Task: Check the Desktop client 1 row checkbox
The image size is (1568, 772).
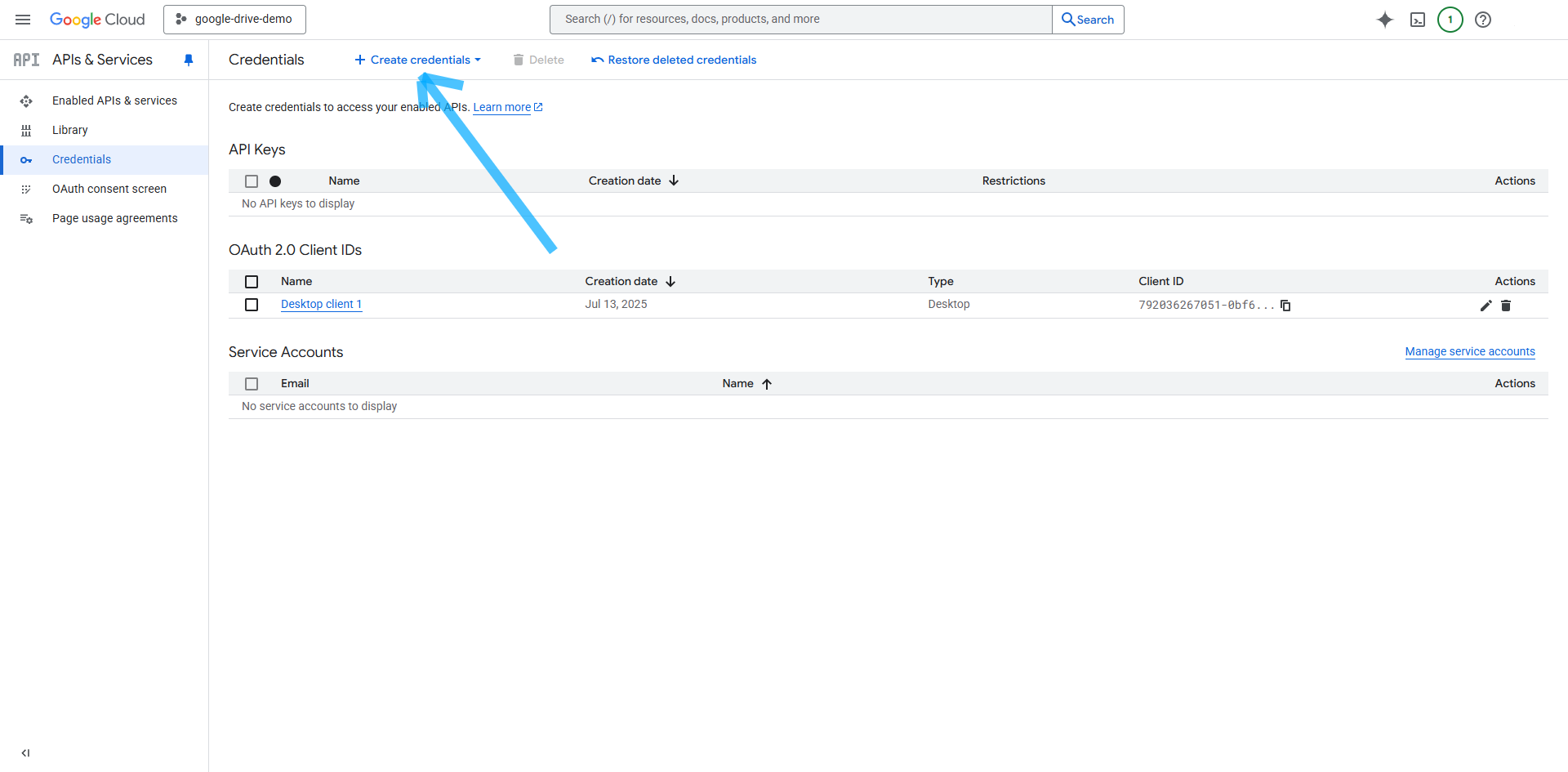Action: click(252, 305)
